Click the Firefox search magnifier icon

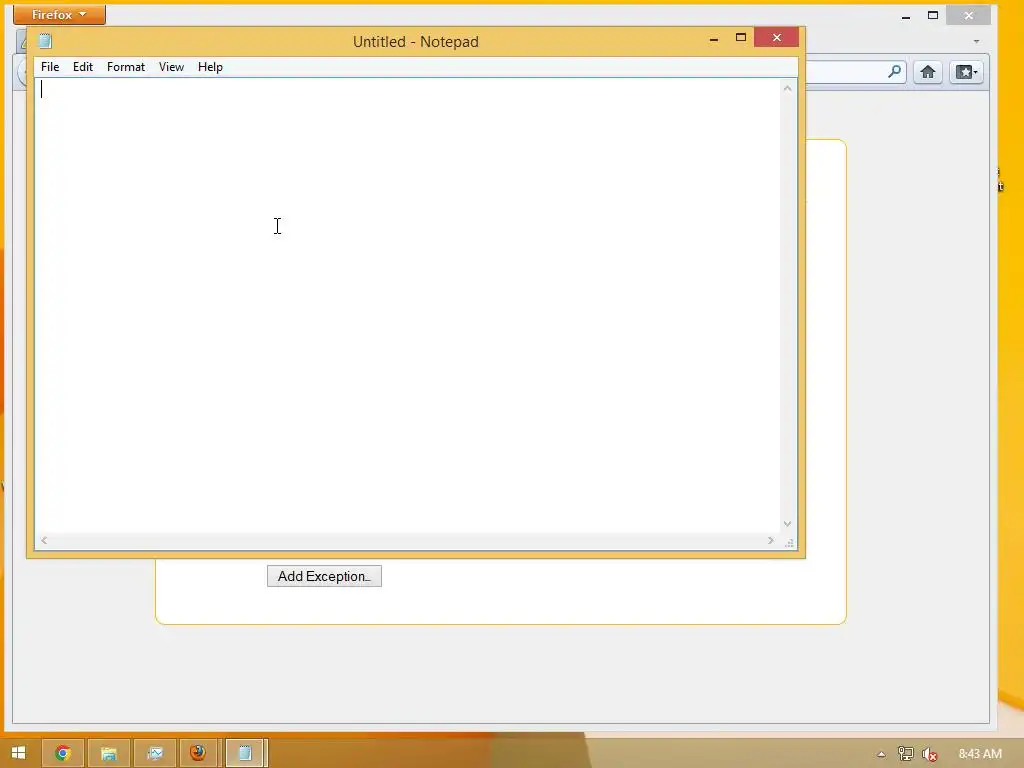(895, 71)
